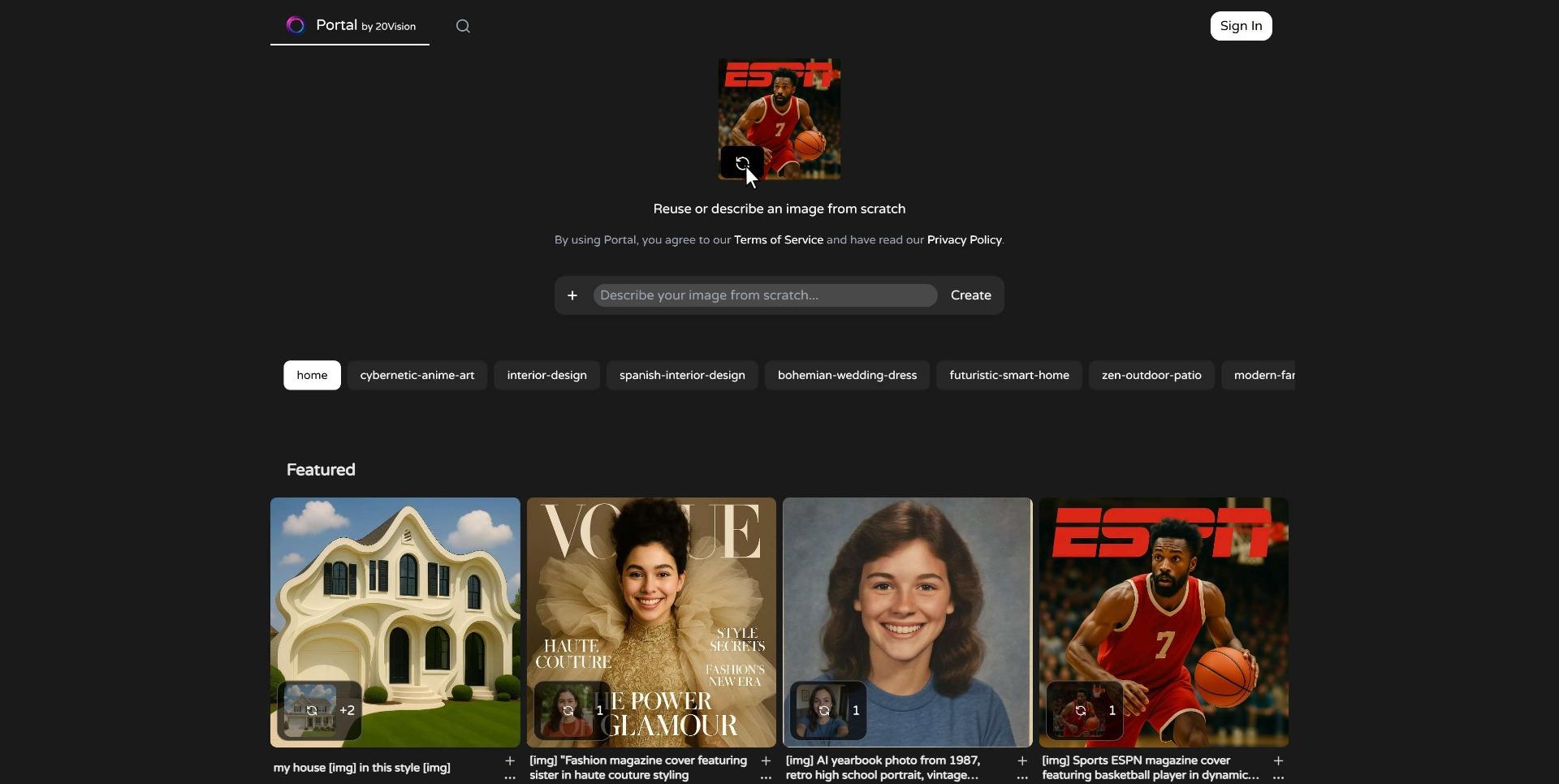Click reuse icon on the Vogue card

pos(568,711)
